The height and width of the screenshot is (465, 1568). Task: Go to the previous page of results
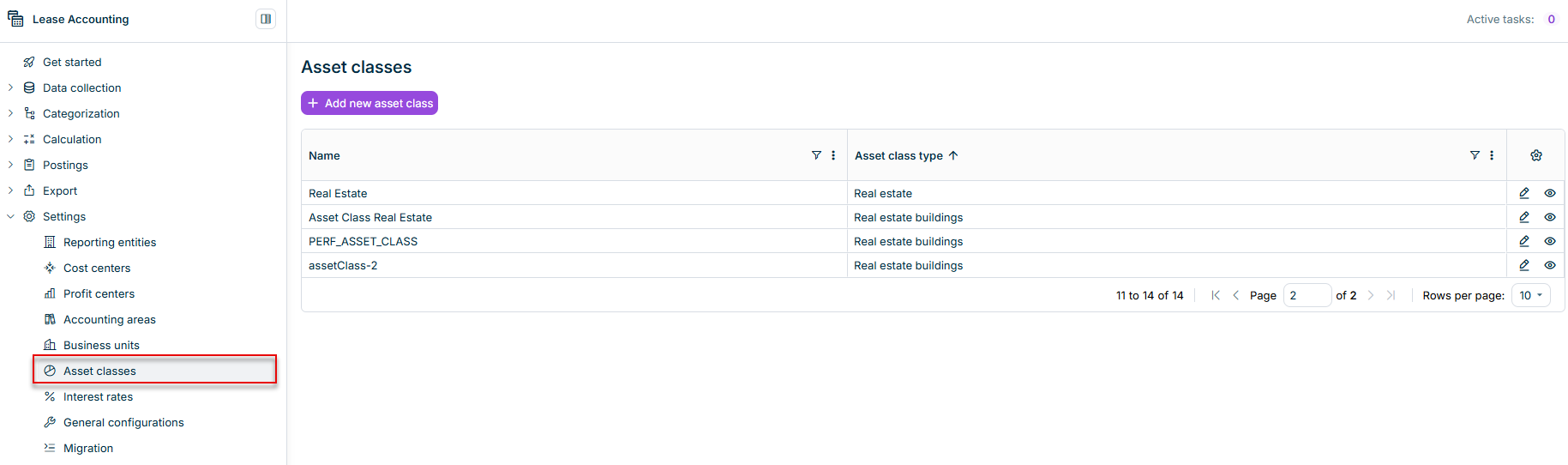tap(1236, 295)
